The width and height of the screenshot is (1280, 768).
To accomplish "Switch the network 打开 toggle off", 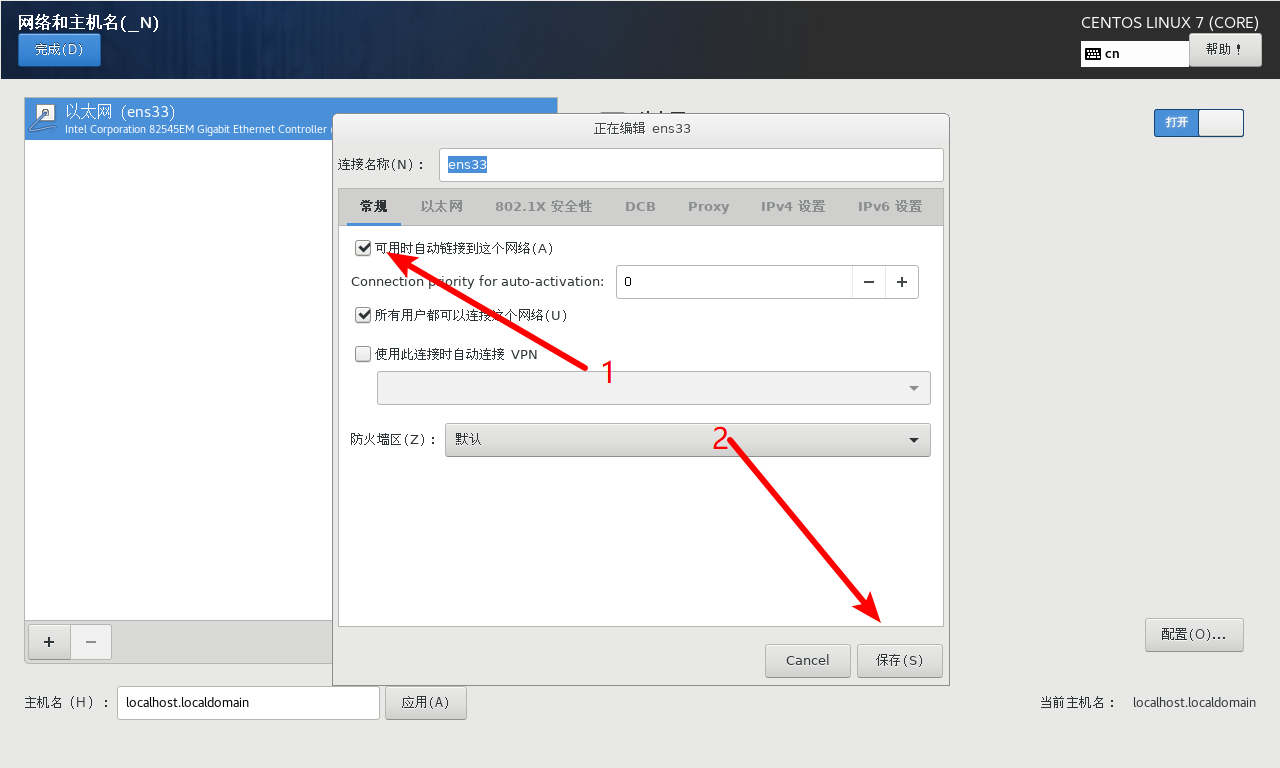I will click(1199, 123).
